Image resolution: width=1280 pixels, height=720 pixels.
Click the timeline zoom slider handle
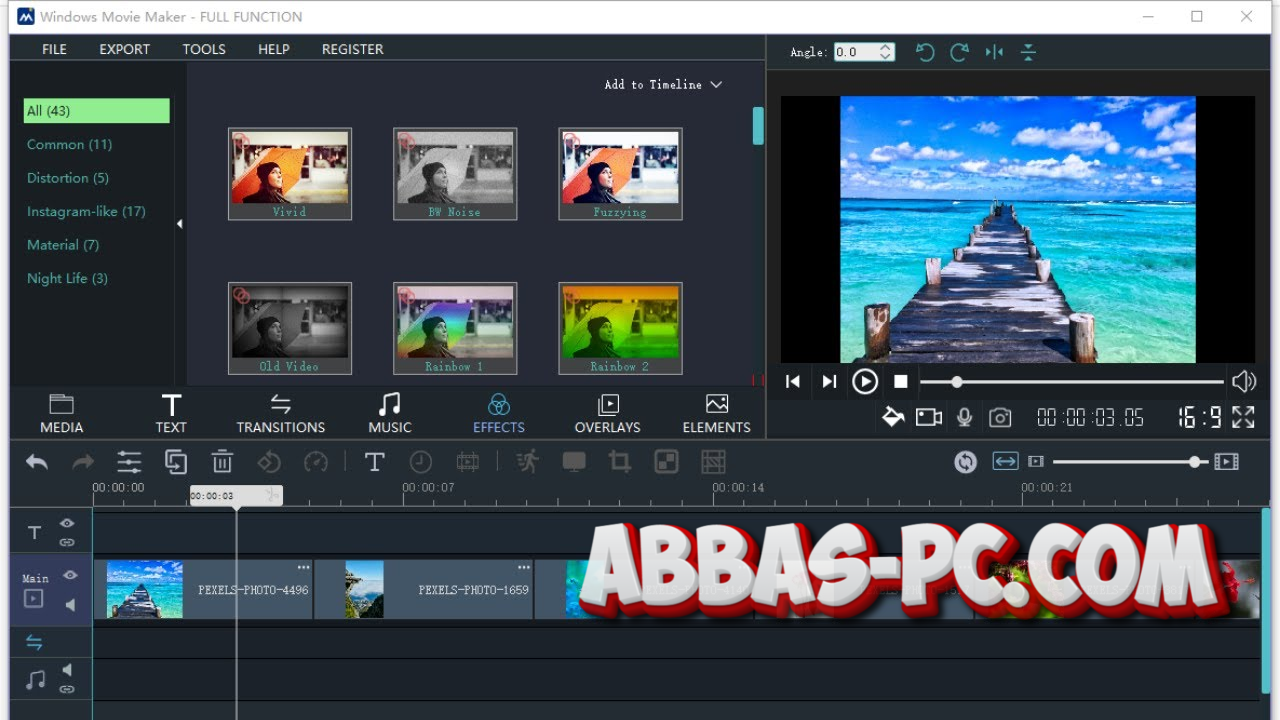(1195, 462)
